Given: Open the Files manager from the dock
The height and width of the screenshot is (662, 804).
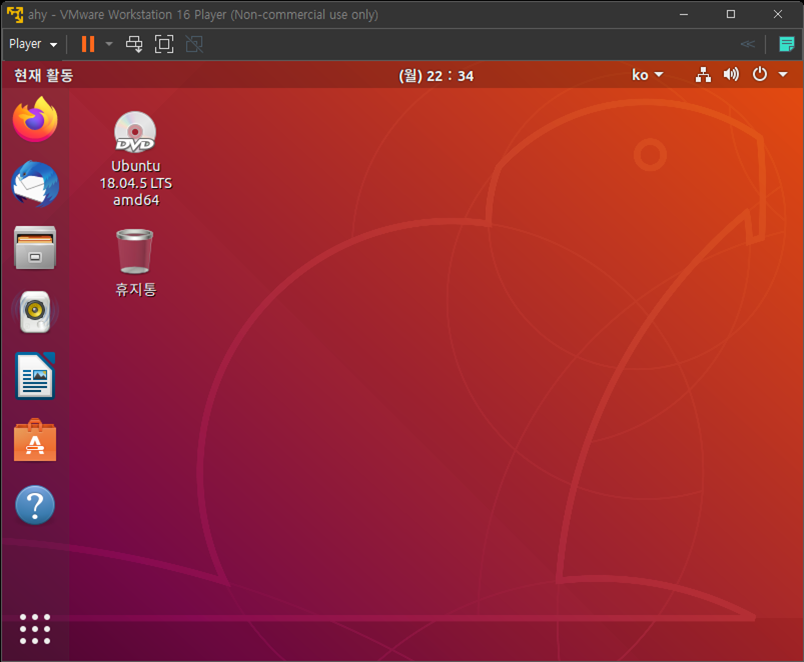Looking at the screenshot, I should click(x=35, y=248).
